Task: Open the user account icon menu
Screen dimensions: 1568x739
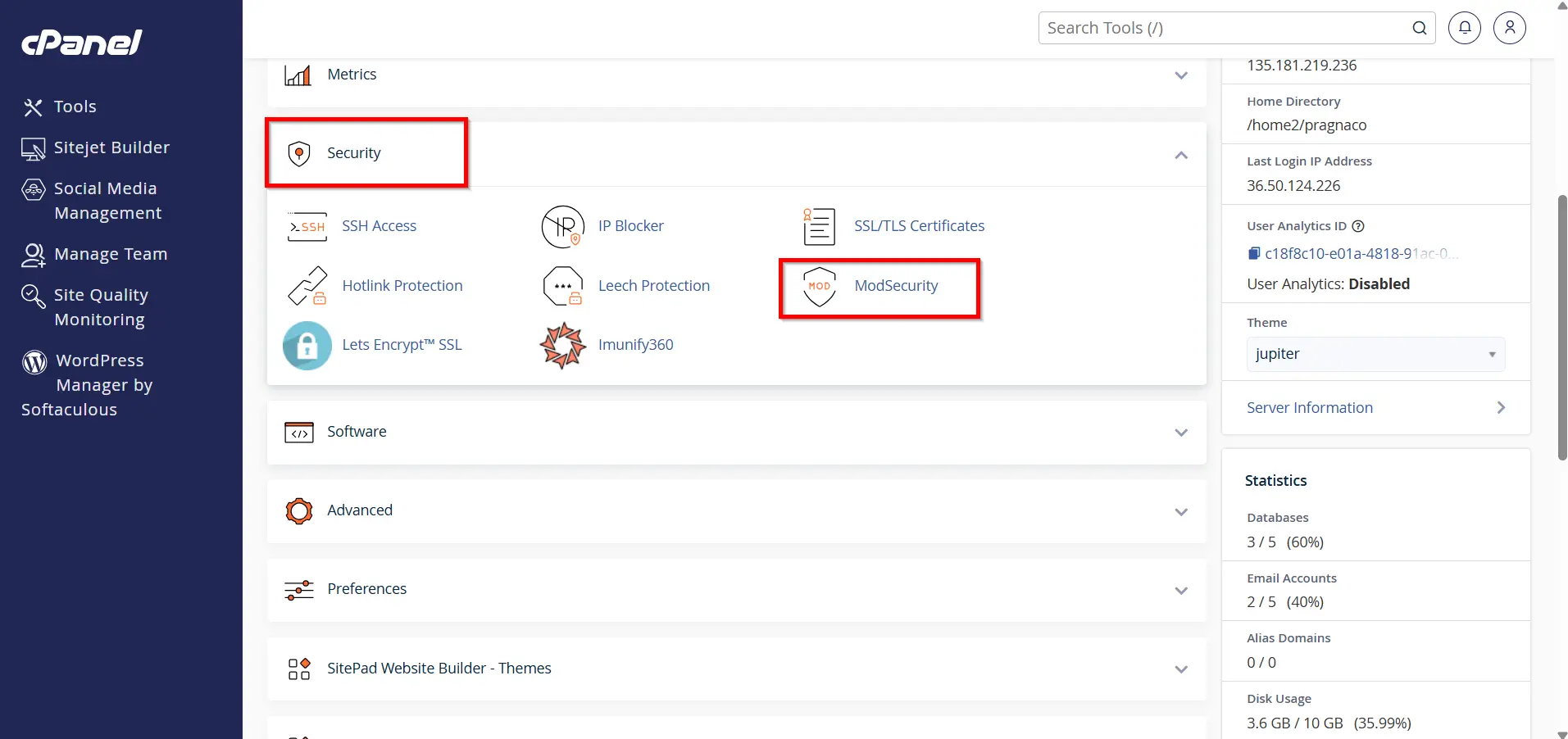Action: pos(1510,28)
